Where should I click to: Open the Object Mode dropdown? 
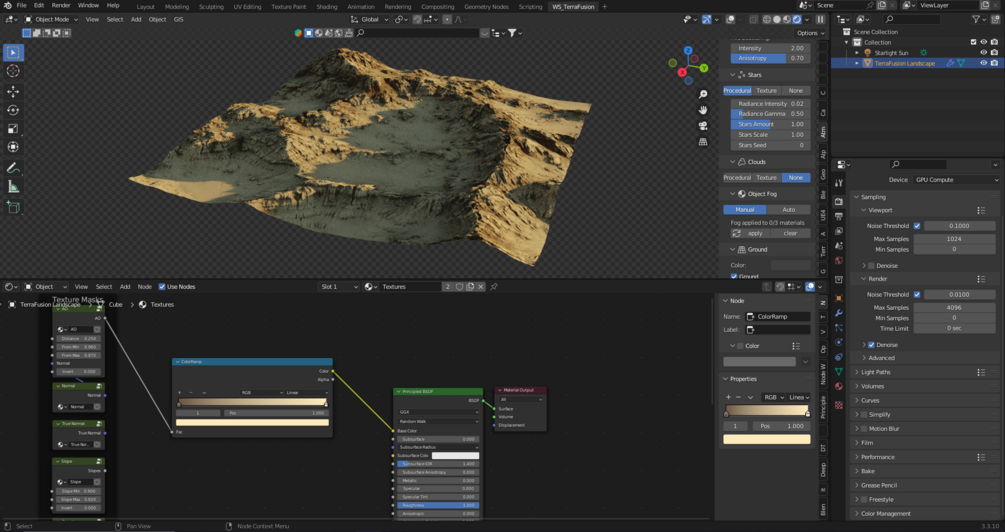[x=50, y=19]
